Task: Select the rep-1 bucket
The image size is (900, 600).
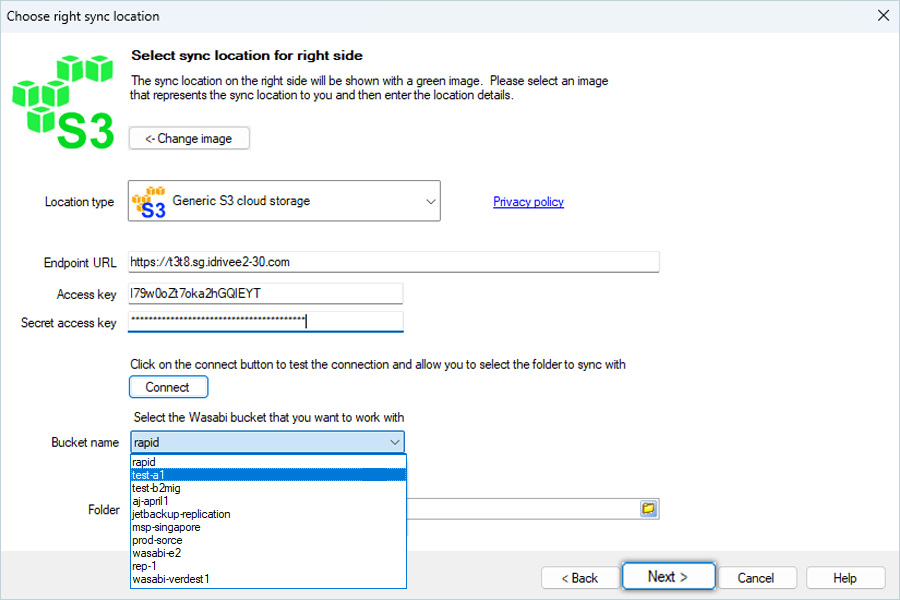Action: [x=268, y=566]
